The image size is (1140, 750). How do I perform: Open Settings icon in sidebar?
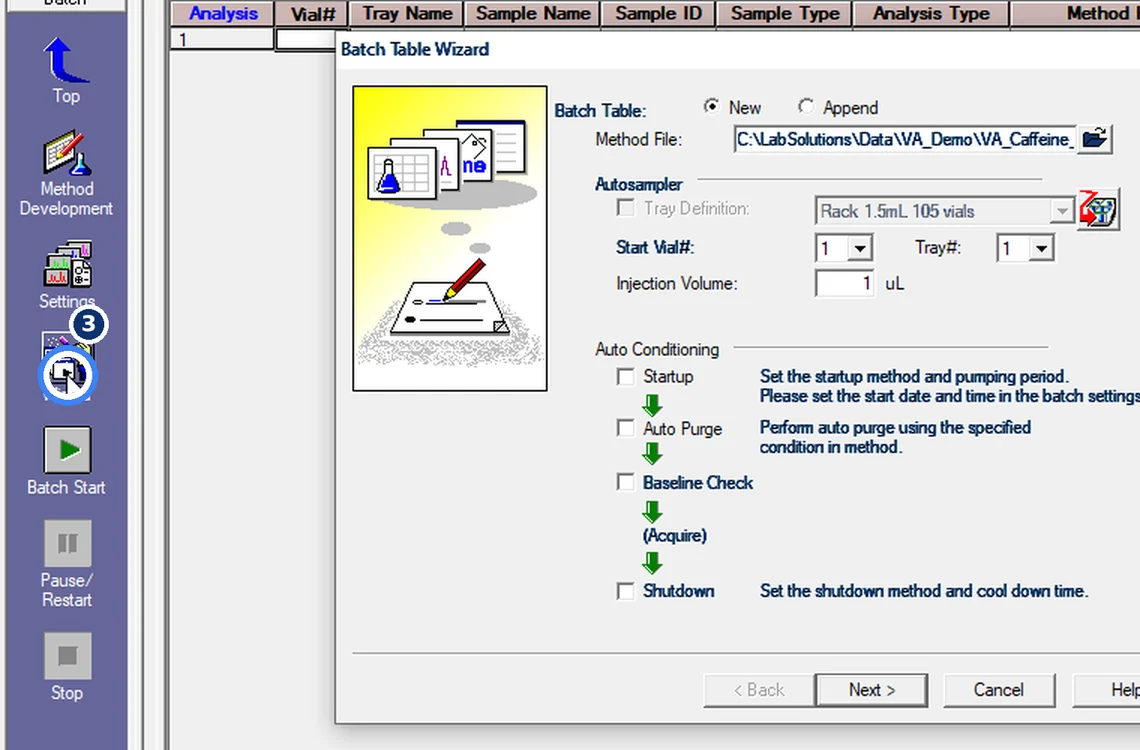[x=67, y=275]
